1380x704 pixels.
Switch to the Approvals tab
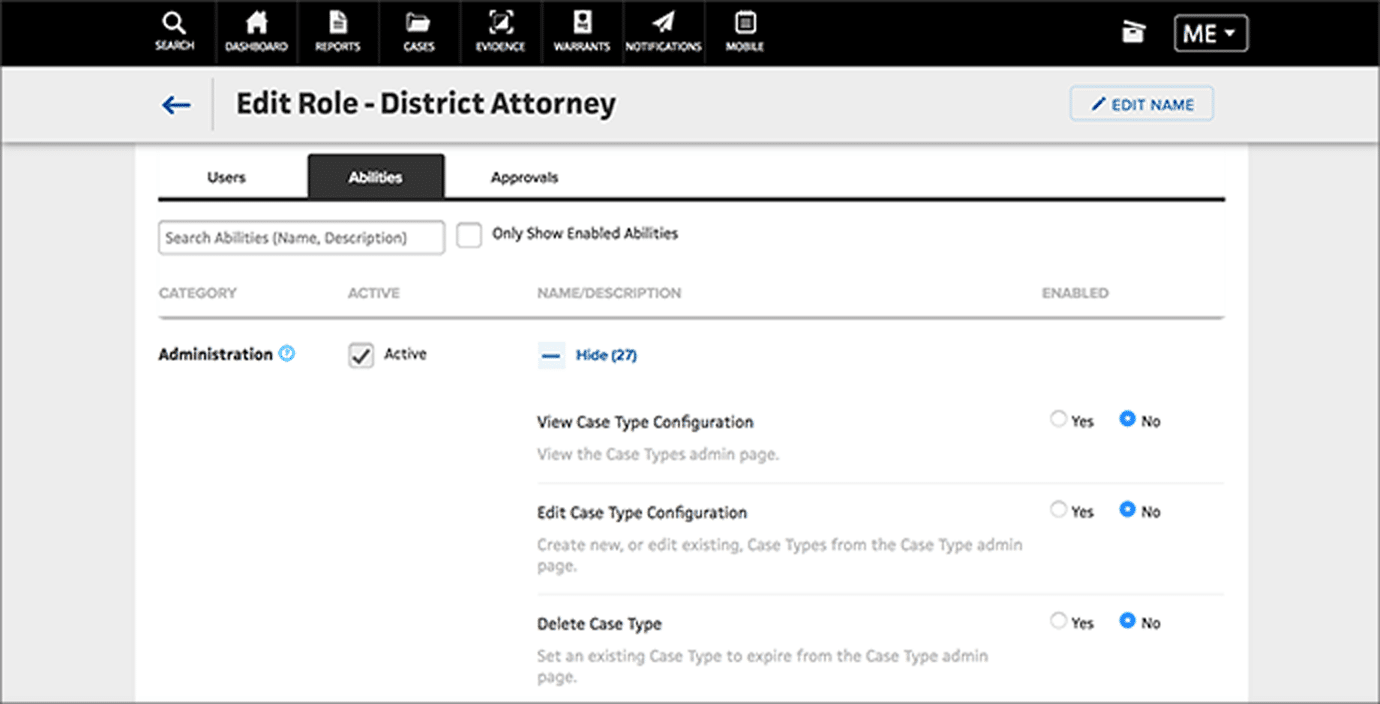(524, 177)
